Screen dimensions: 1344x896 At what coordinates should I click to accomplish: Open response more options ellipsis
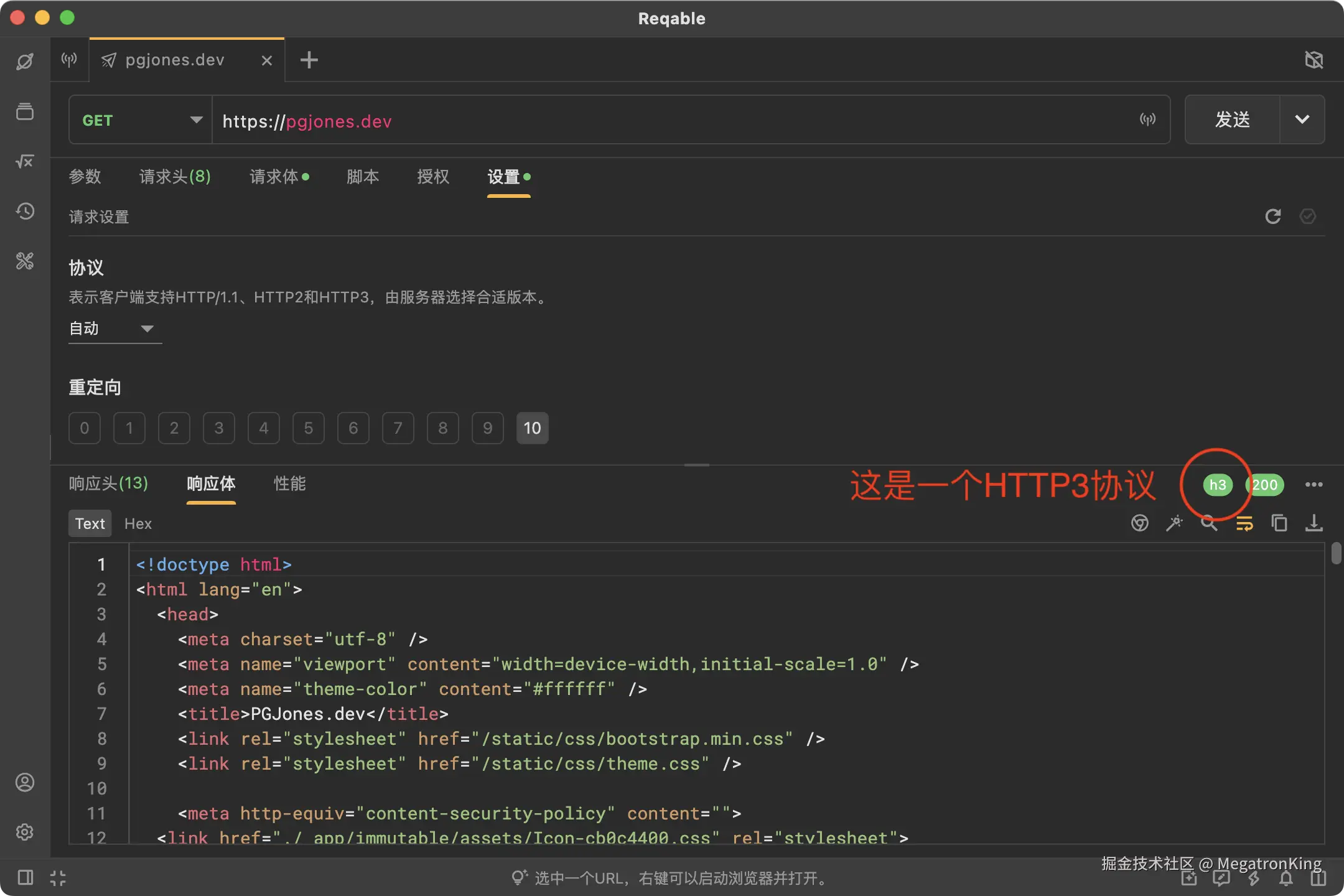point(1314,485)
